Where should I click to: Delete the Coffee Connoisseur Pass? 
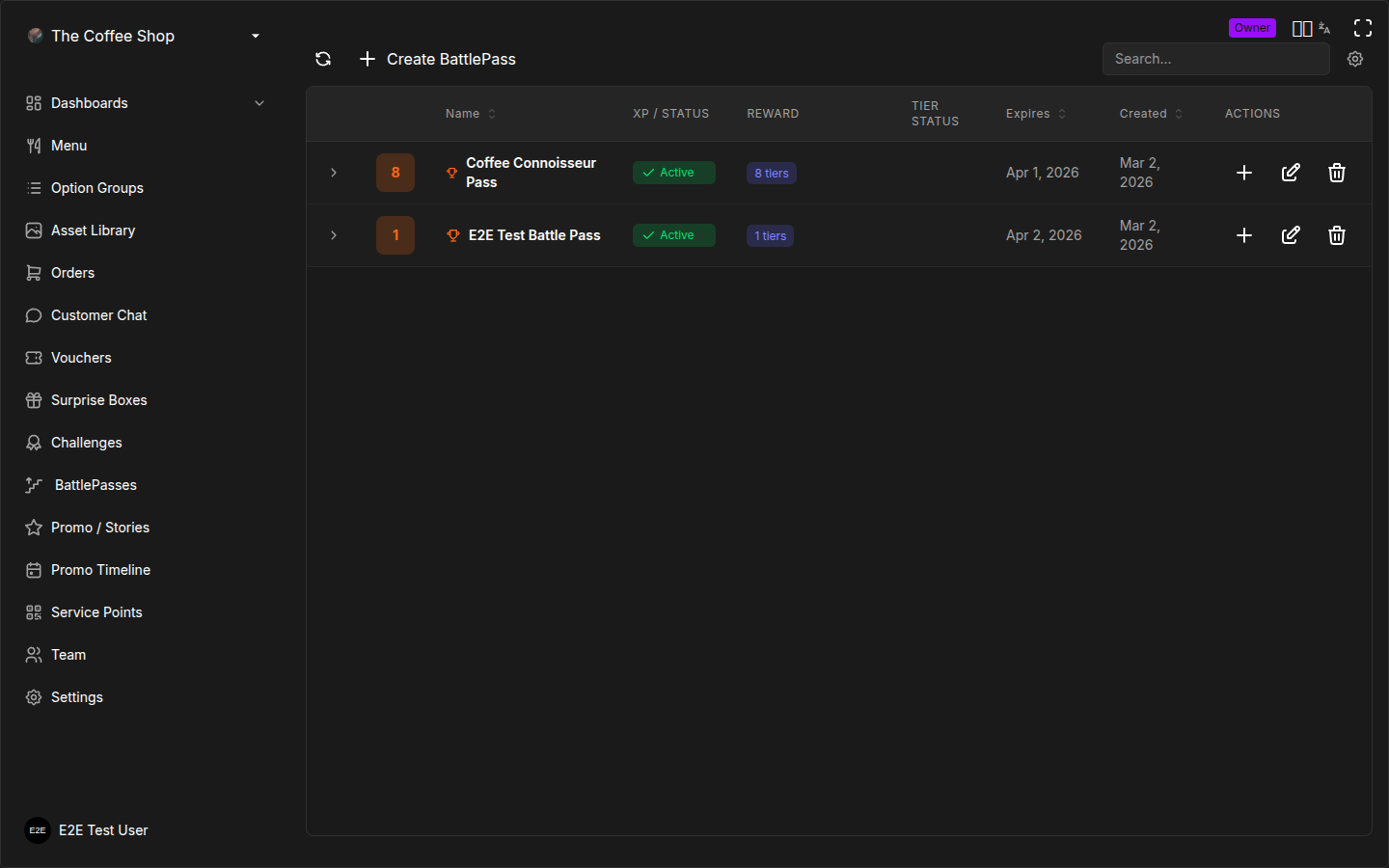1337,173
